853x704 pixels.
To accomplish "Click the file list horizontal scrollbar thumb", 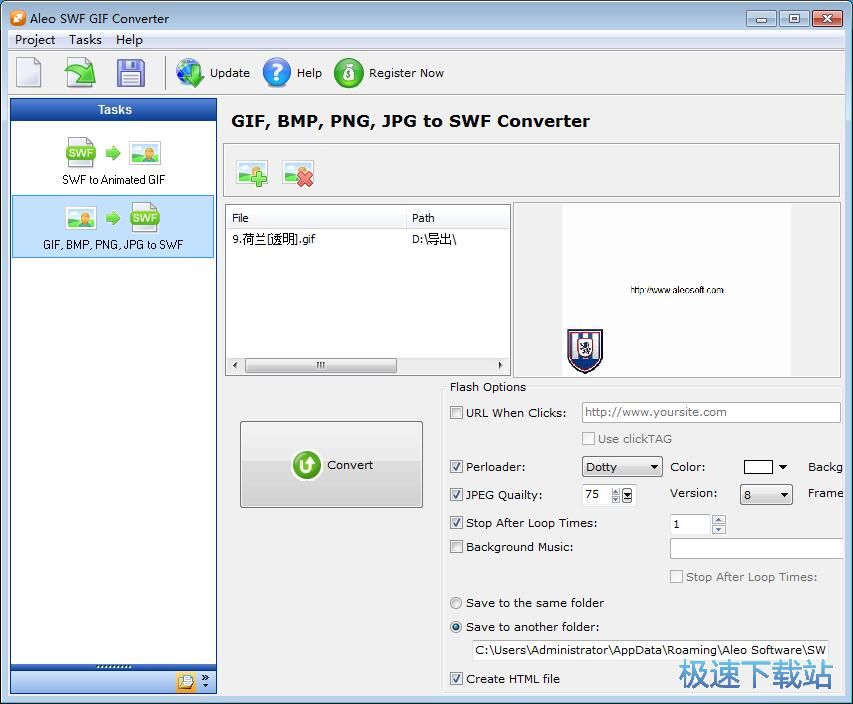I will pos(321,365).
